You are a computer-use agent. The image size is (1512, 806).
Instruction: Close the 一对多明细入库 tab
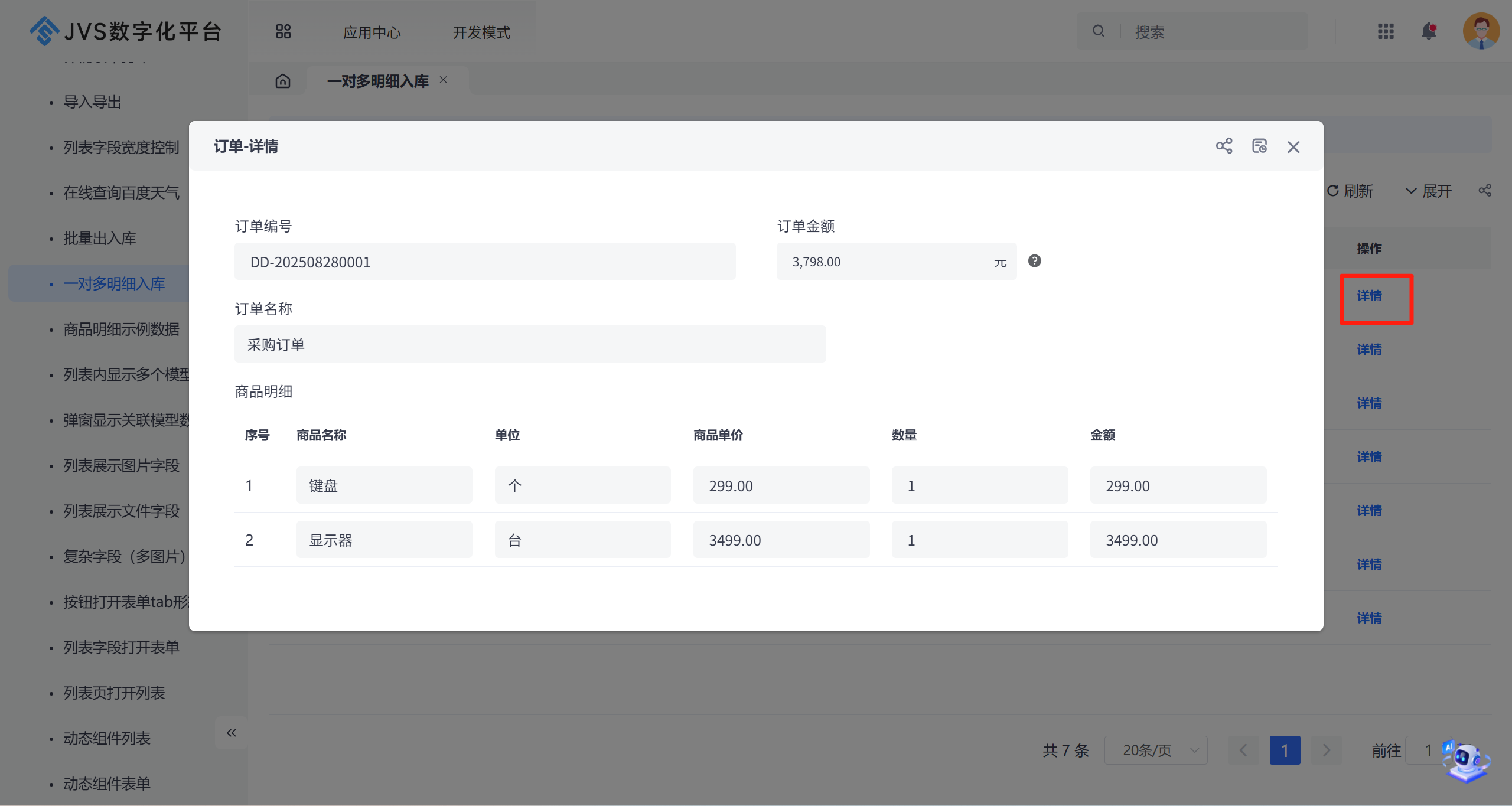[x=444, y=80]
